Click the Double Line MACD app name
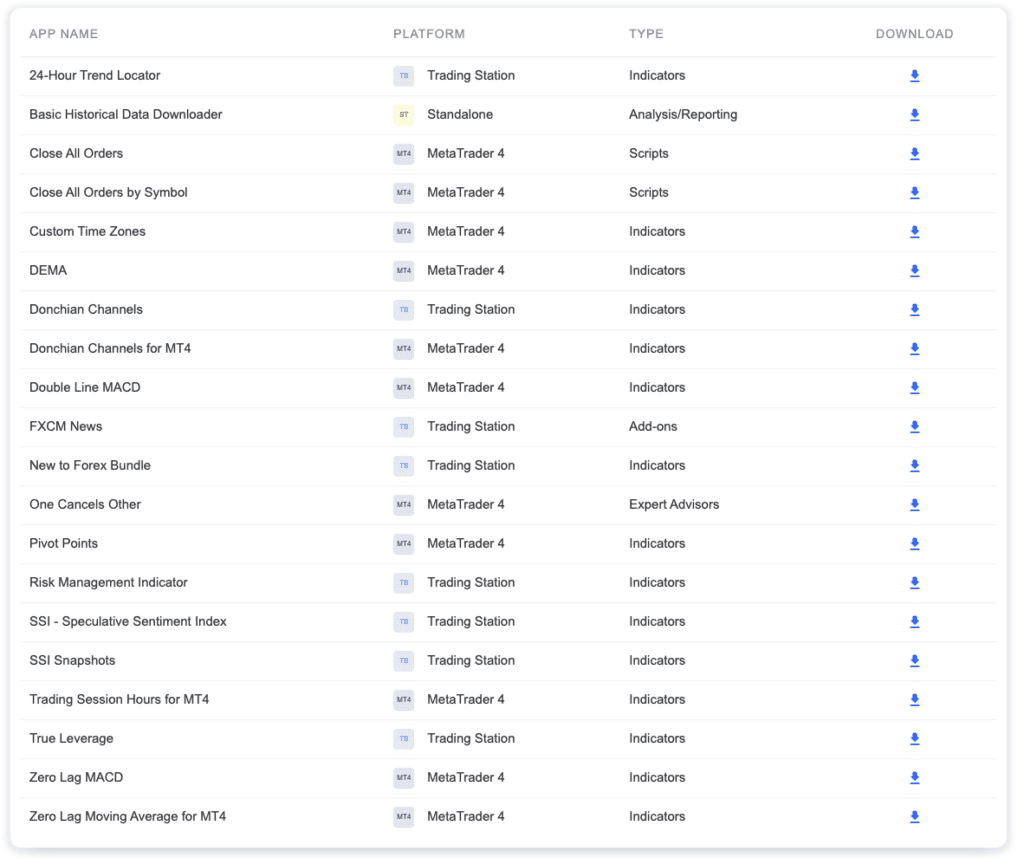Image resolution: width=1024 pixels, height=858 pixels. [x=85, y=388]
